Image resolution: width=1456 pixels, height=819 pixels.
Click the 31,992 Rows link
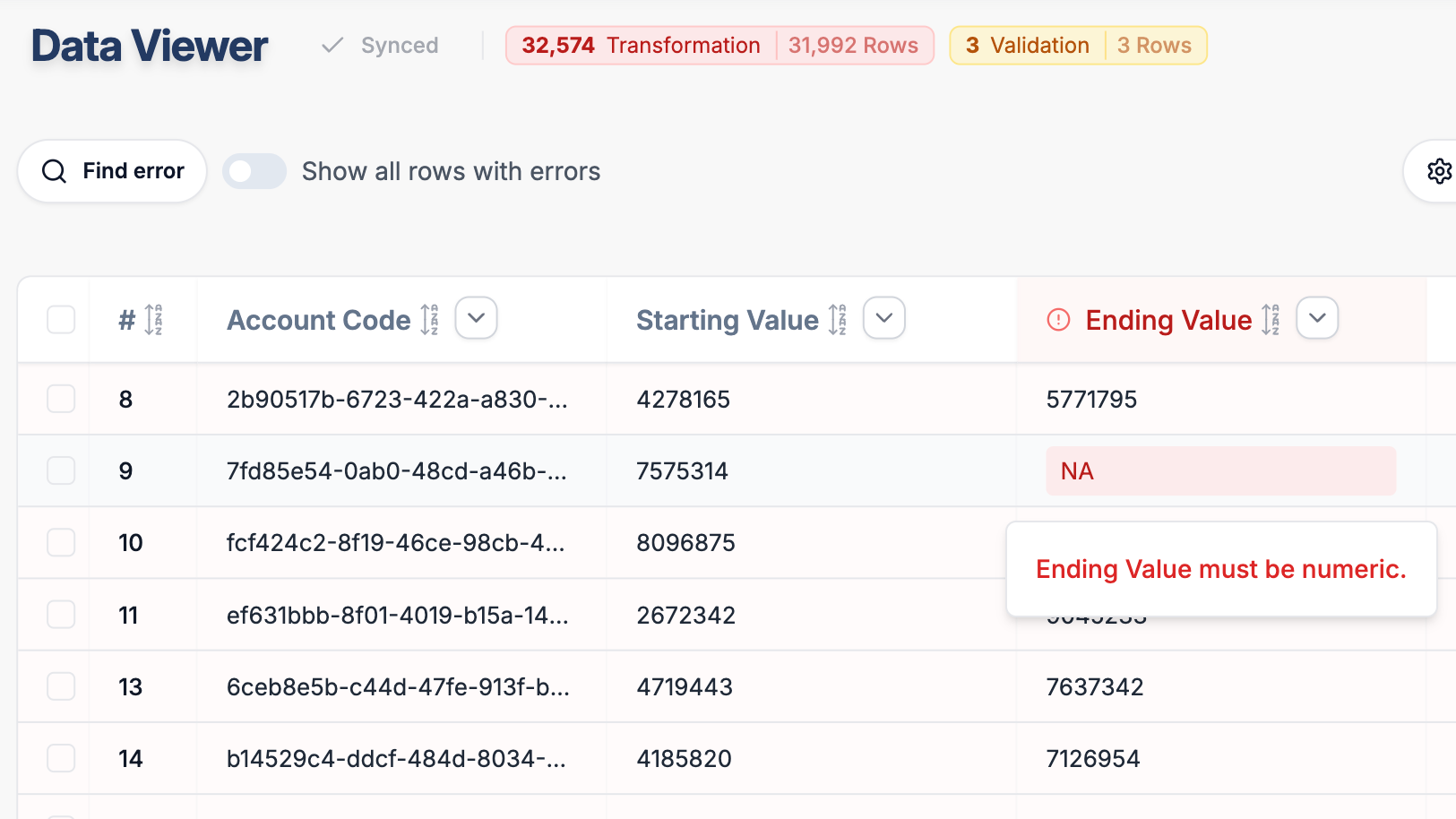click(x=852, y=45)
